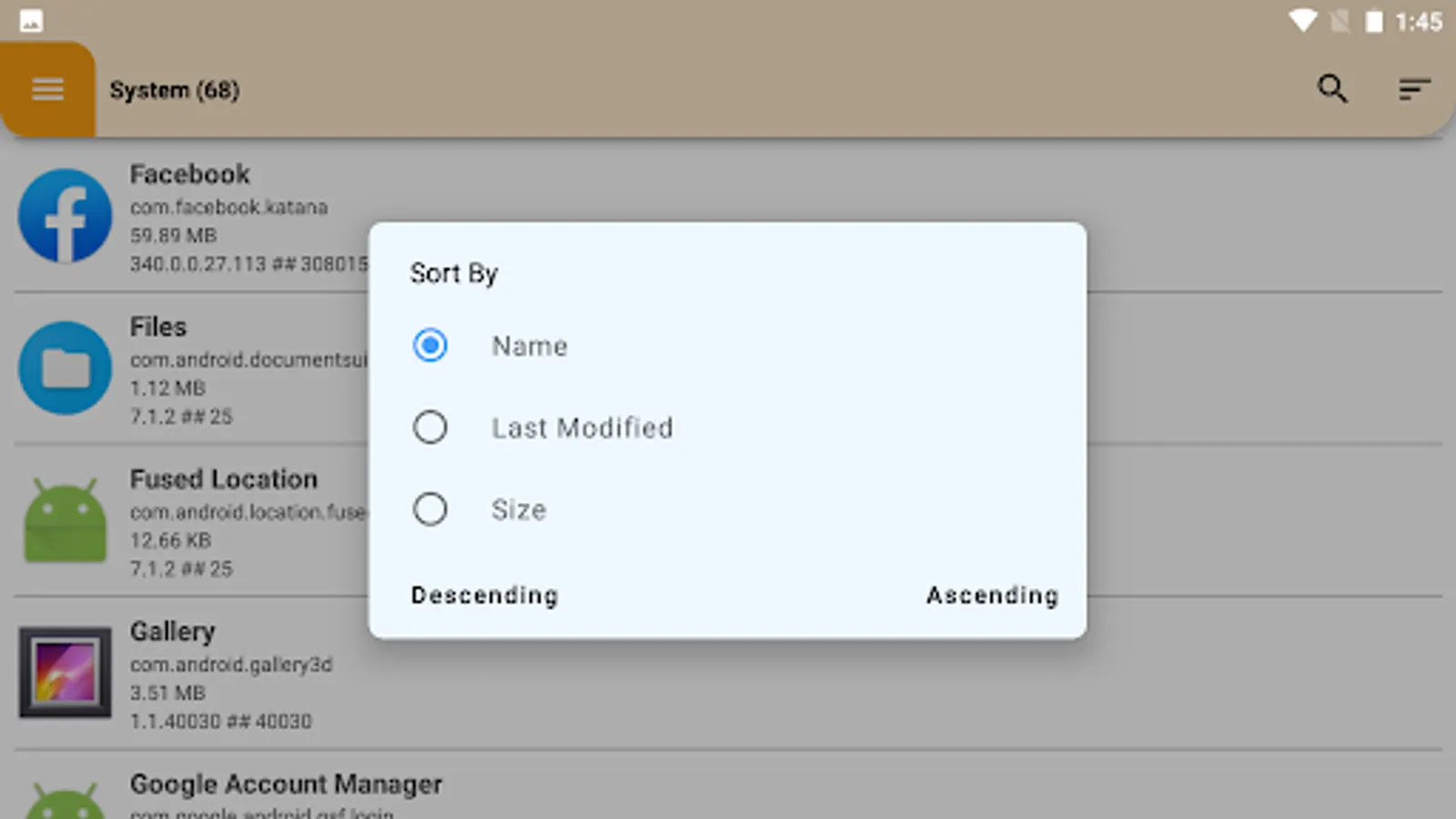The height and width of the screenshot is (819, 1456).
Task: Open the sort options icon
Action: tap(1414, 88)
